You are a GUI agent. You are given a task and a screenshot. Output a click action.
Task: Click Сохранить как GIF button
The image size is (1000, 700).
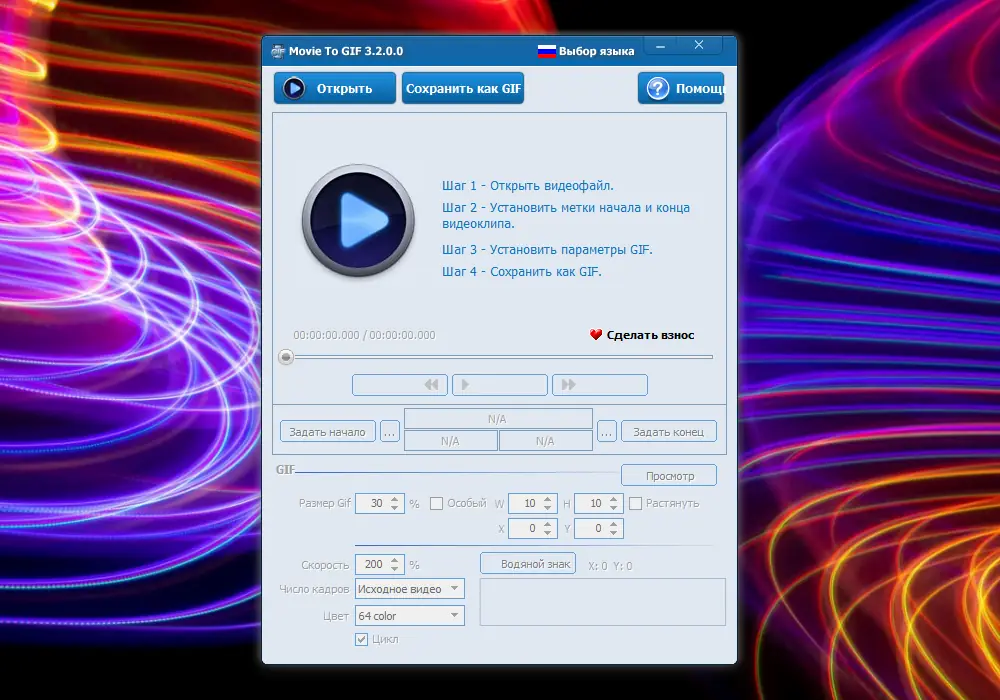tap(463, 88)
